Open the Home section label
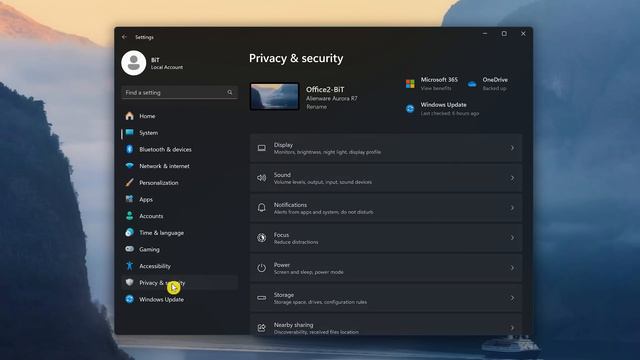Viewport: 640px width, 360px height. click(147, 116)
